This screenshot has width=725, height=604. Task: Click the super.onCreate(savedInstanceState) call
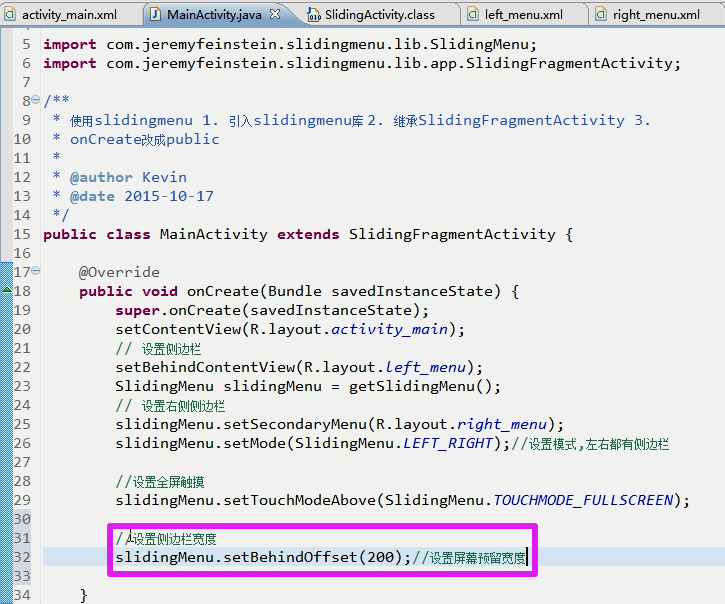coord(272,310)
